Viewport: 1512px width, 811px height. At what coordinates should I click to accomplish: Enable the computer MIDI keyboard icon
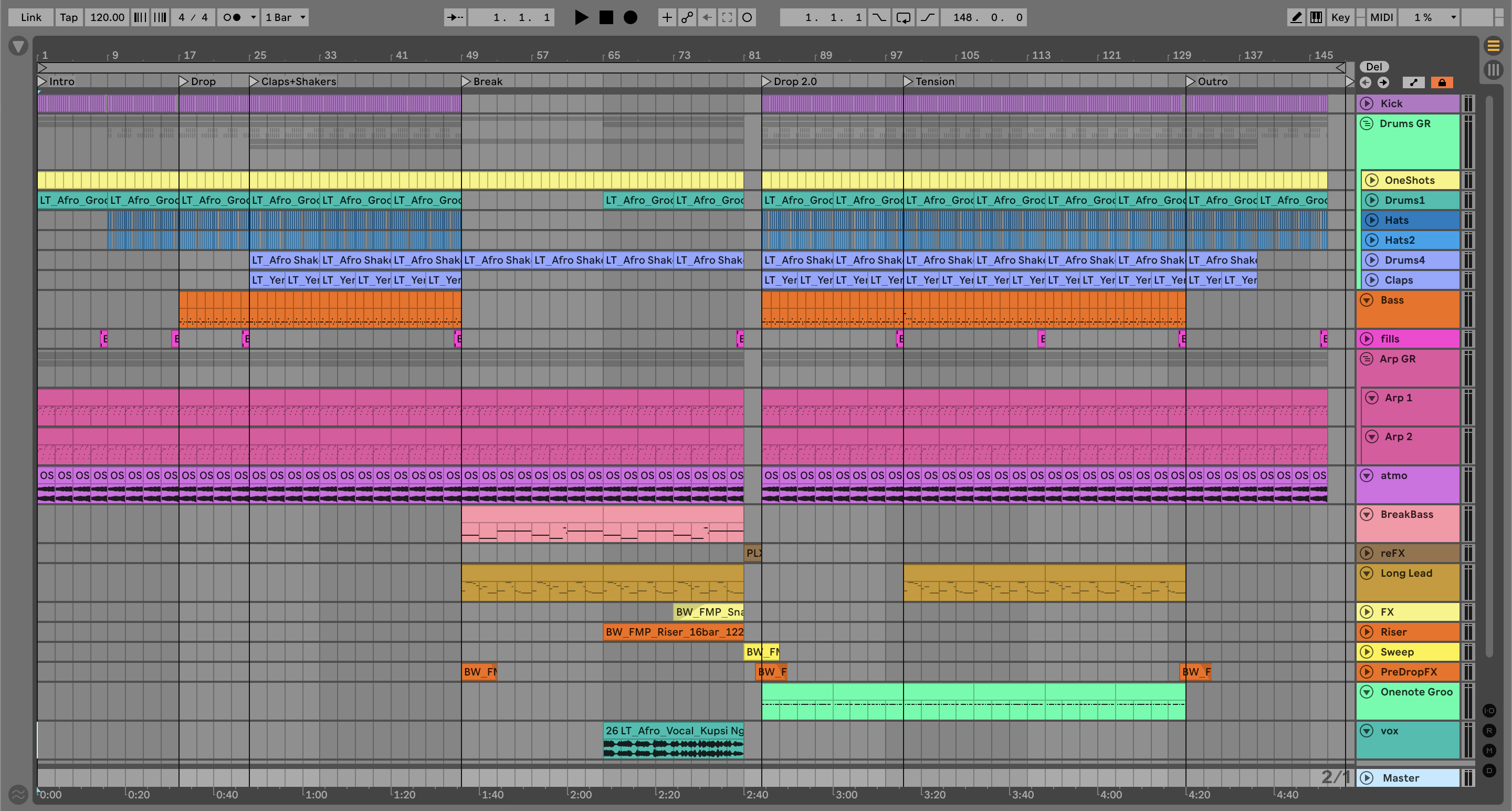tap(1316, 17)
